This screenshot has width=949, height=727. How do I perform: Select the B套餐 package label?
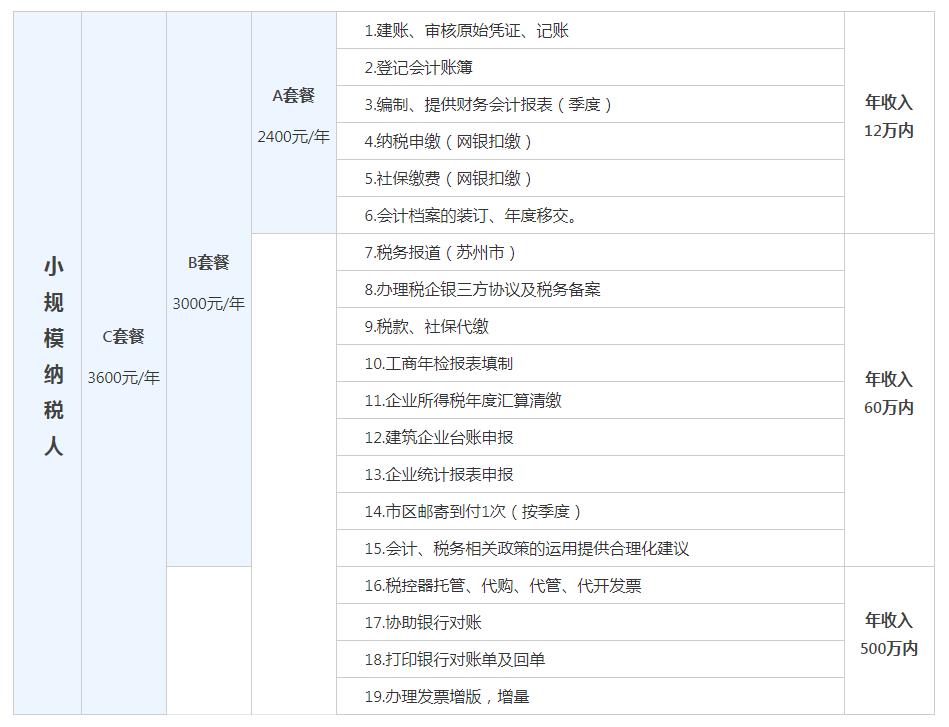(208, 263)
